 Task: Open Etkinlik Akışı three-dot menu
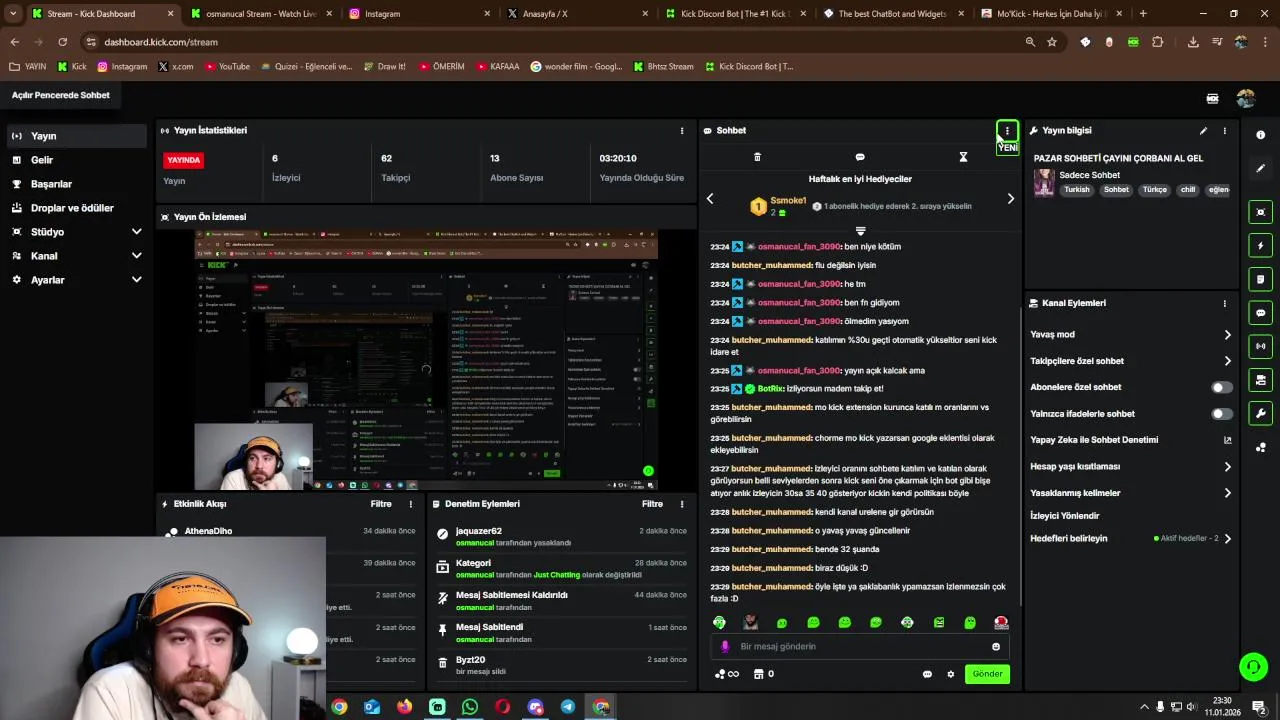[x=410, y=504]
